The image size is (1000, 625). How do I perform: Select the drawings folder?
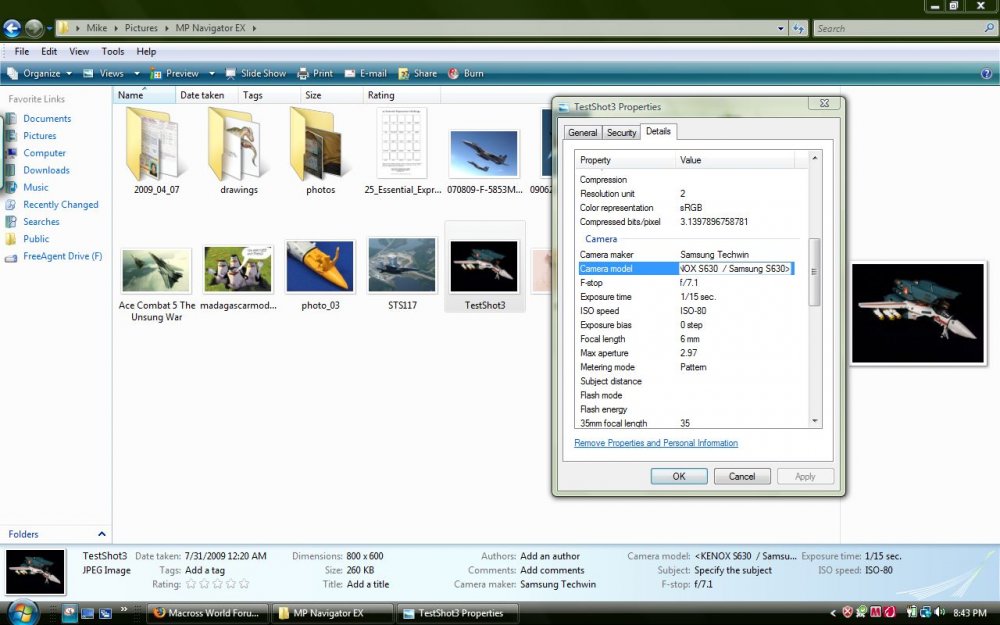[x=239, y=152]
